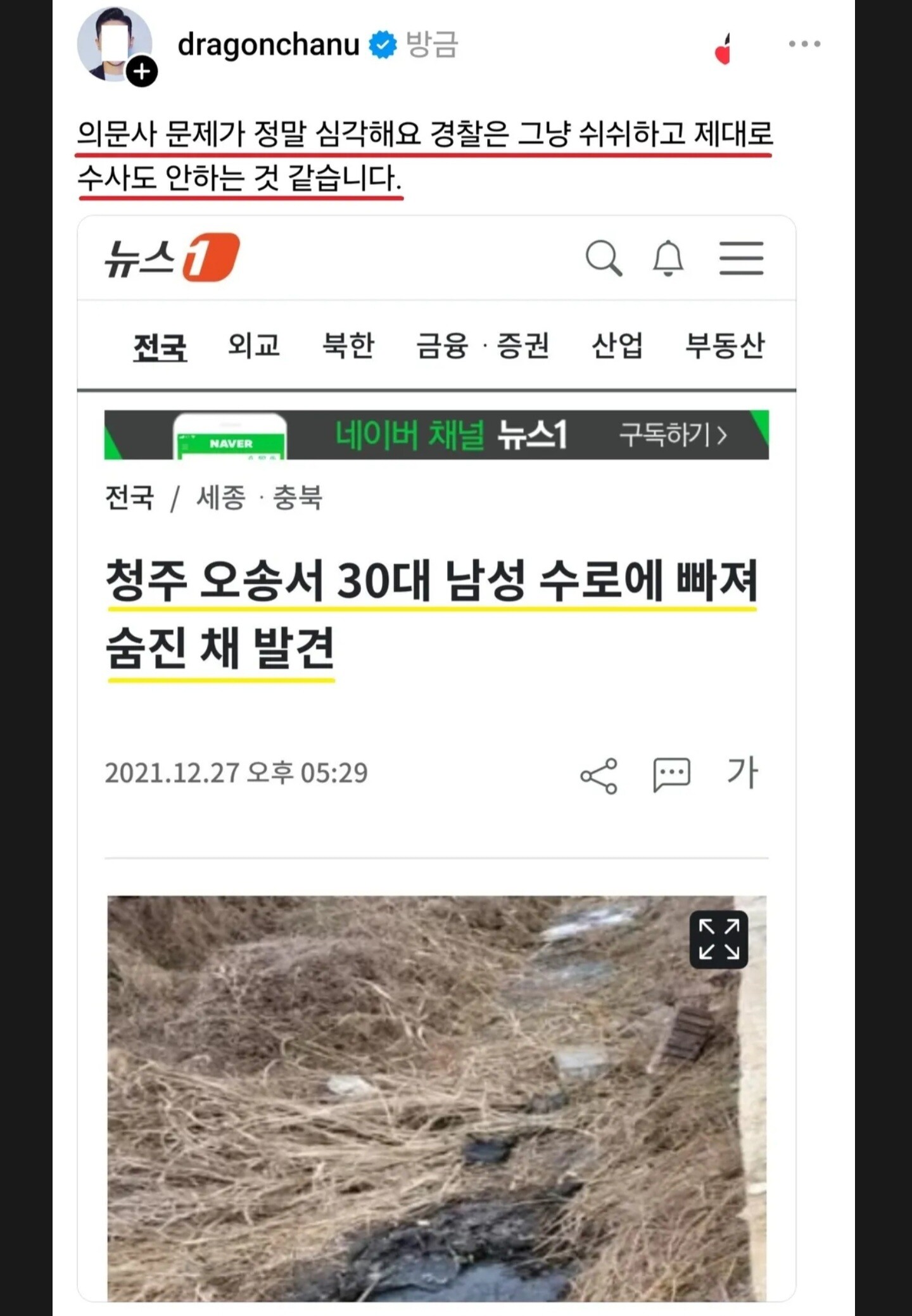Select the 전국 tab
The height and width of the screenshot is (1316, 912).
pos(160,346)
